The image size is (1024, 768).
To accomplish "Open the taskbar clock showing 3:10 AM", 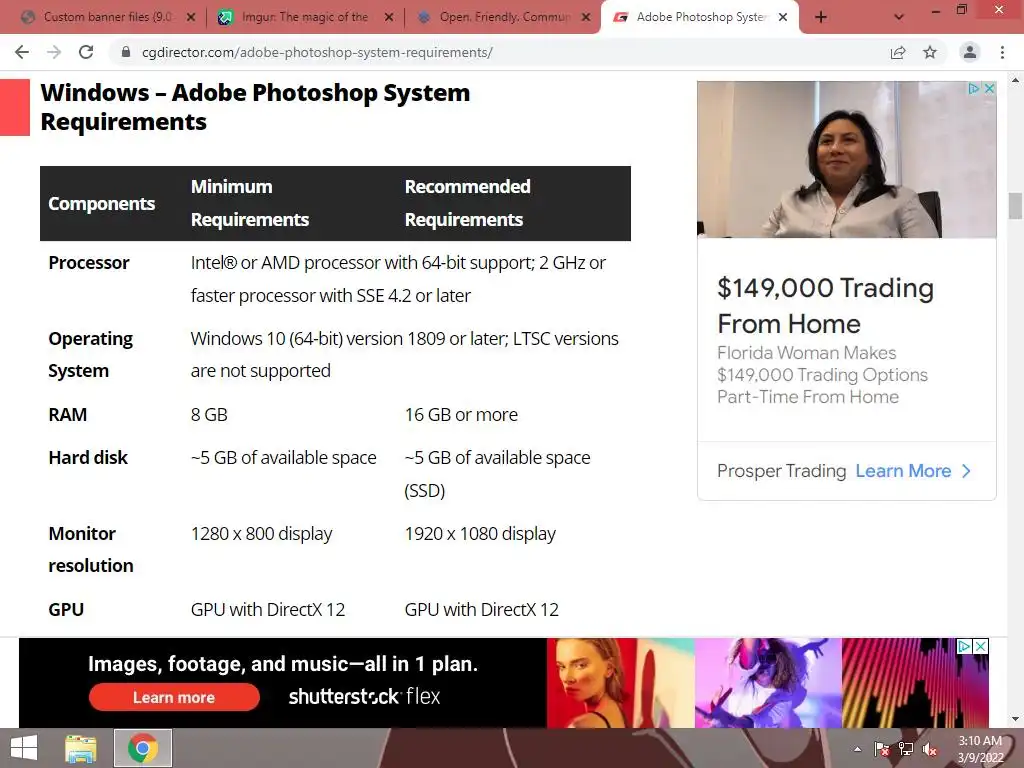I will (980, 749).
